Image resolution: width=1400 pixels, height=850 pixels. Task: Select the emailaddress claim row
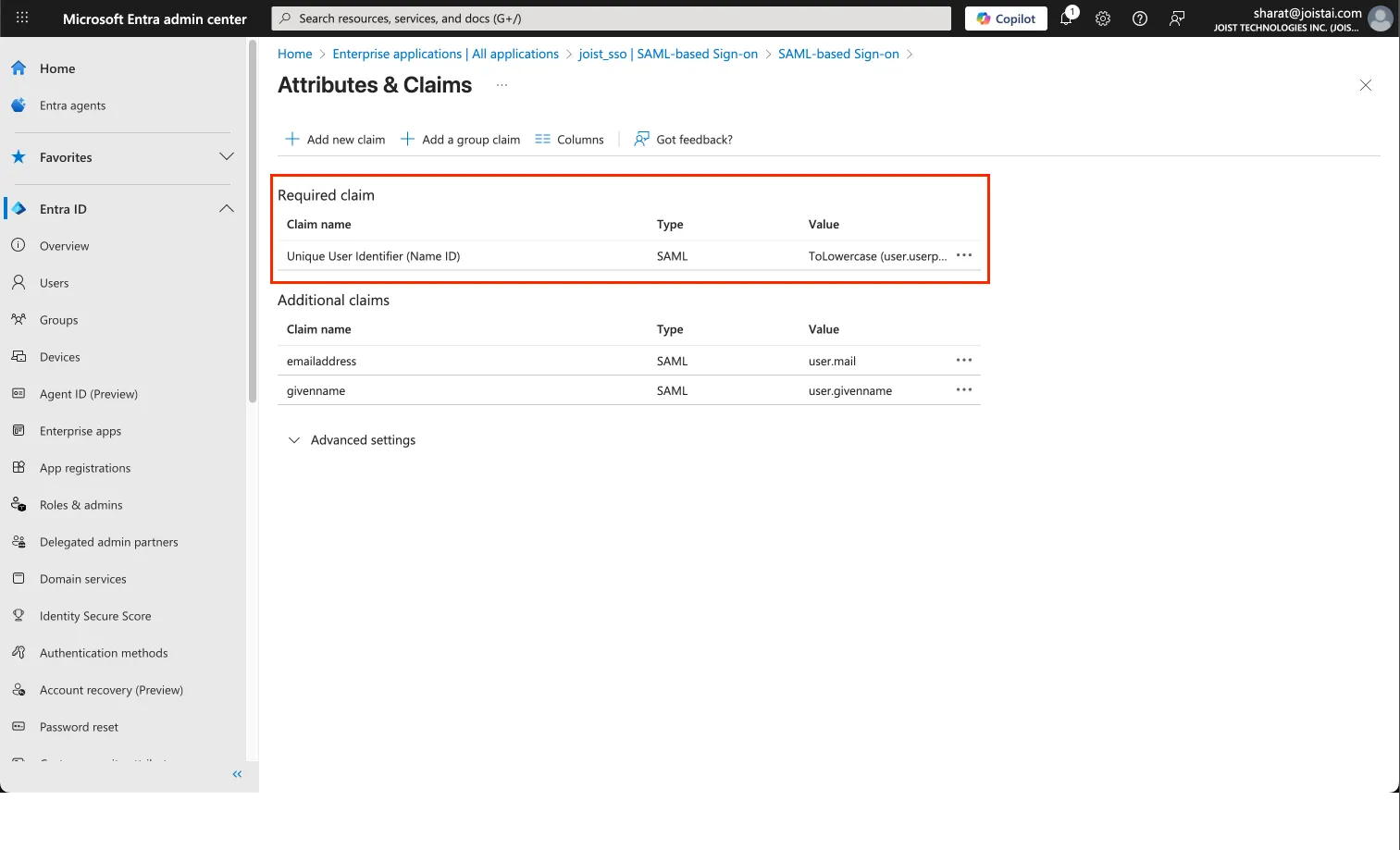point(628,361)
